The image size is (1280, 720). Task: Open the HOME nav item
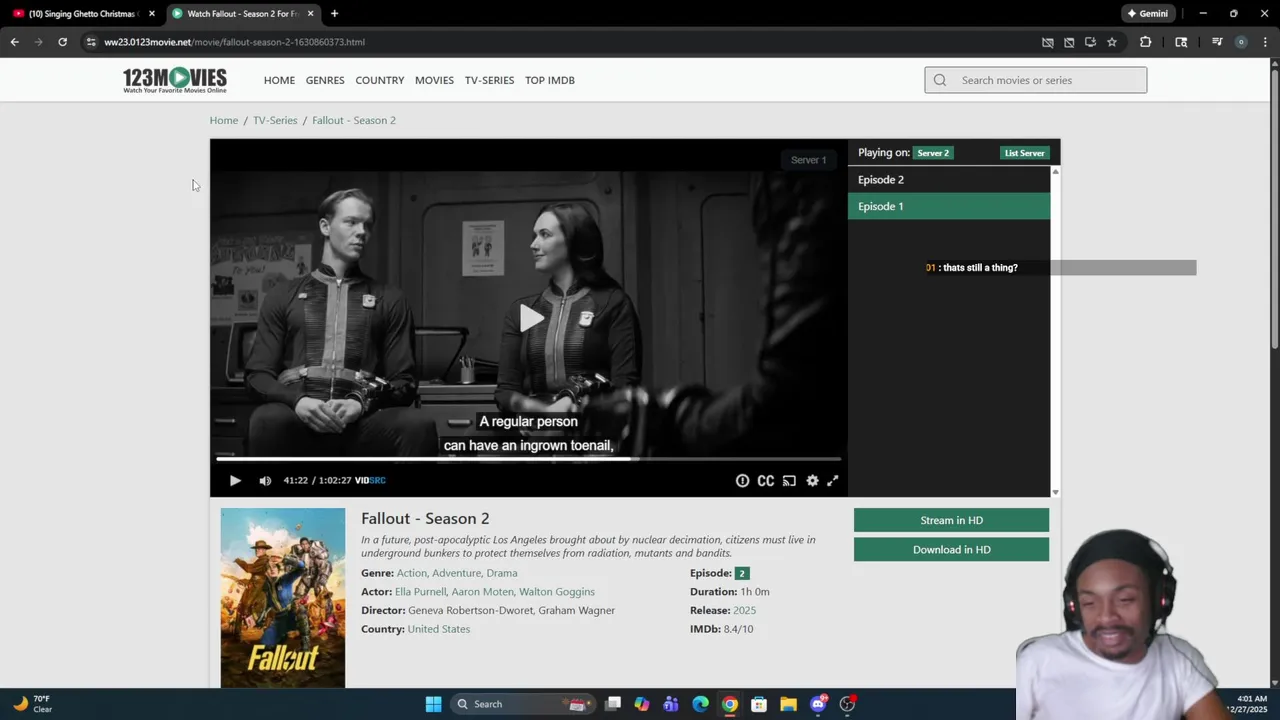(279, 80)
